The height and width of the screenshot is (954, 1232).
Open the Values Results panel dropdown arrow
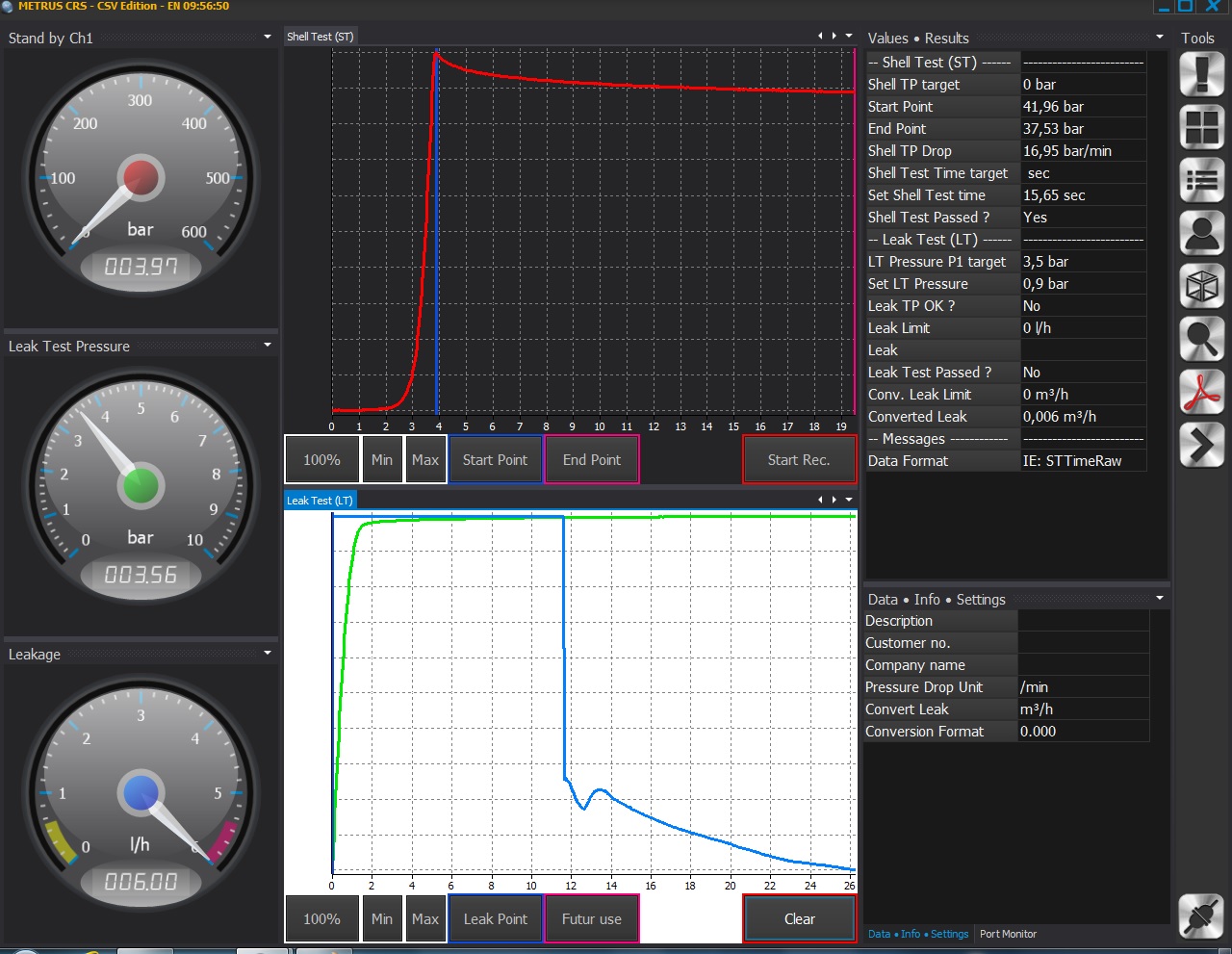point(1160,38)
